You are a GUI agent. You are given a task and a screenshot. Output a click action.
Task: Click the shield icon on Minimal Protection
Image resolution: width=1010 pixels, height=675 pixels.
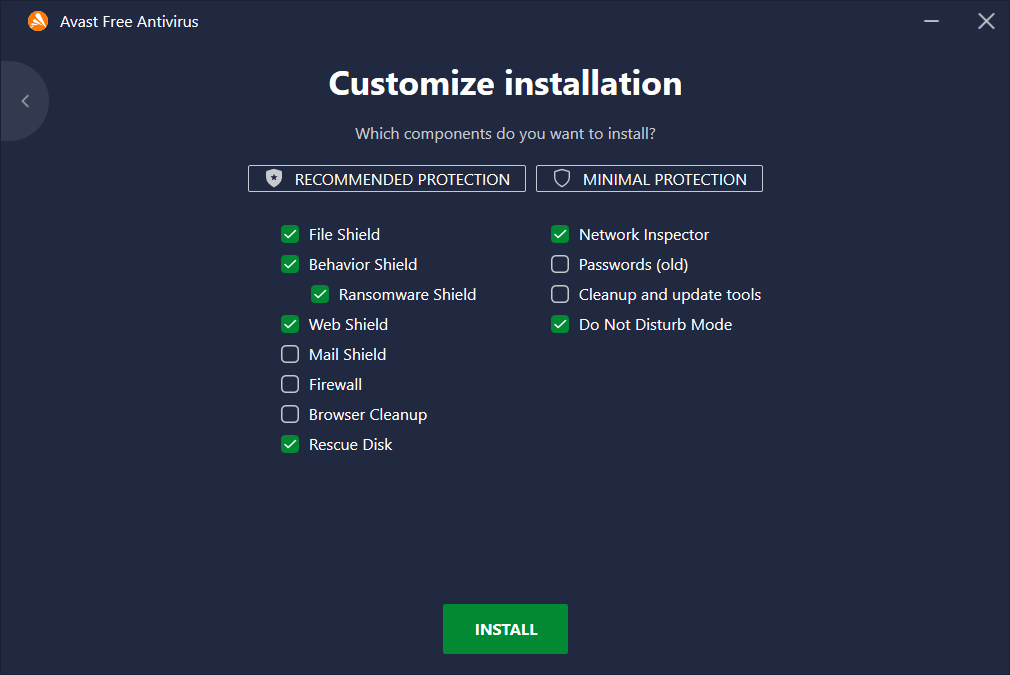pyautogui.click(x=562, y=179)
